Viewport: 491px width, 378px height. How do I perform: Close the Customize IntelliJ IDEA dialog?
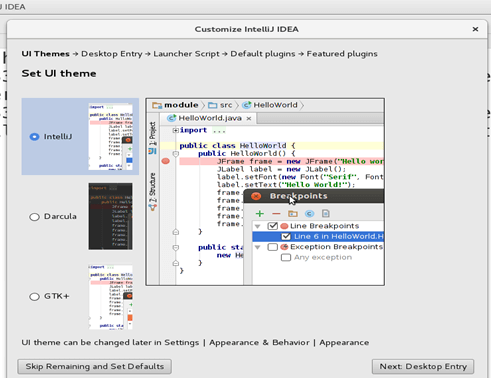(x=475, y=29)
